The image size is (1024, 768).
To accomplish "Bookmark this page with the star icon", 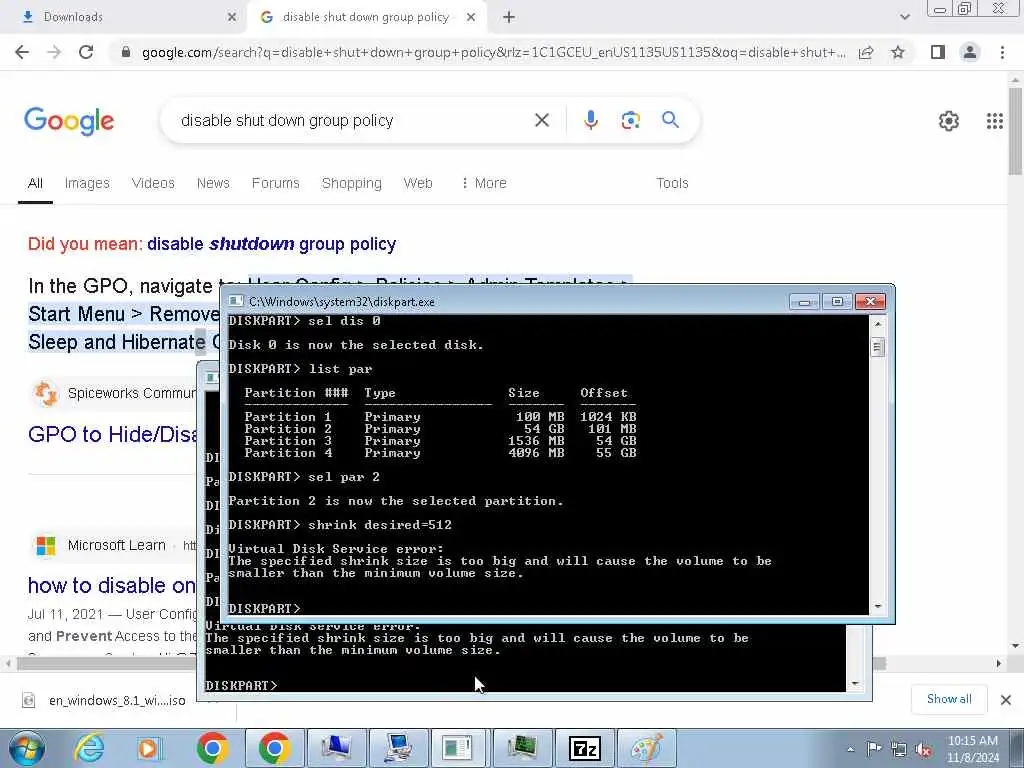I will click(x=898, y=52).
